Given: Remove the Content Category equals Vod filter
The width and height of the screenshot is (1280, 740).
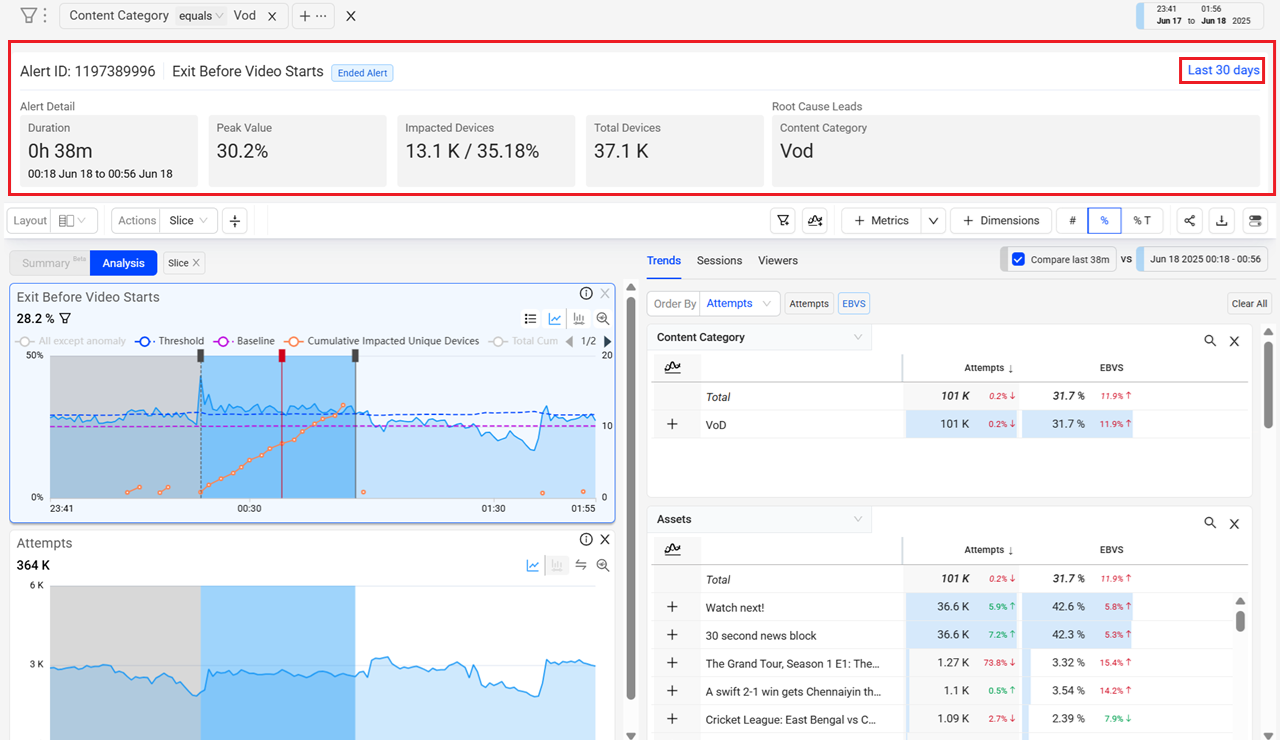Looking at the screenshot, I should 272,16.
